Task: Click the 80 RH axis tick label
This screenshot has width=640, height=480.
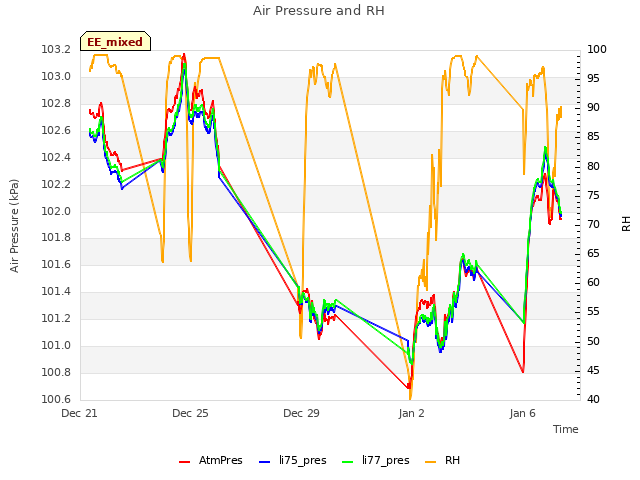Action: tap(593, 167)
